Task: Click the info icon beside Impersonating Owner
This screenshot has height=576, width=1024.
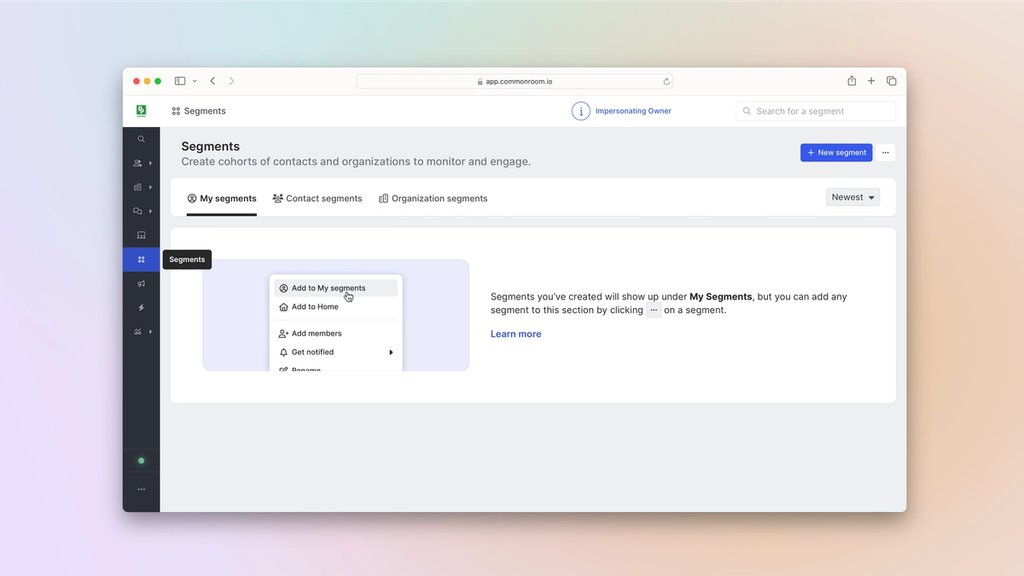Action: click(x=581, y=111)
